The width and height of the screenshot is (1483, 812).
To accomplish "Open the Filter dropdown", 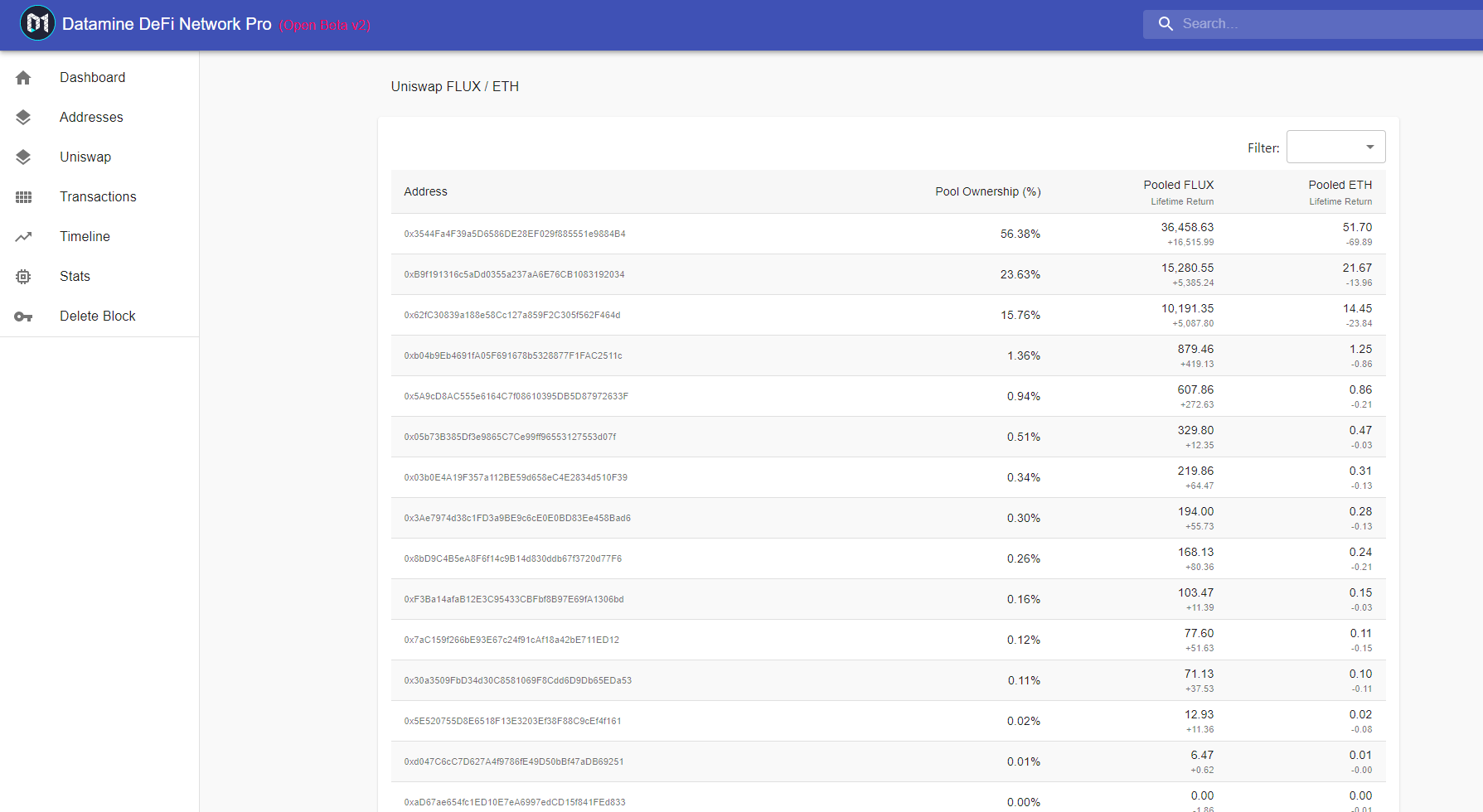I will tap(1335, 147).
